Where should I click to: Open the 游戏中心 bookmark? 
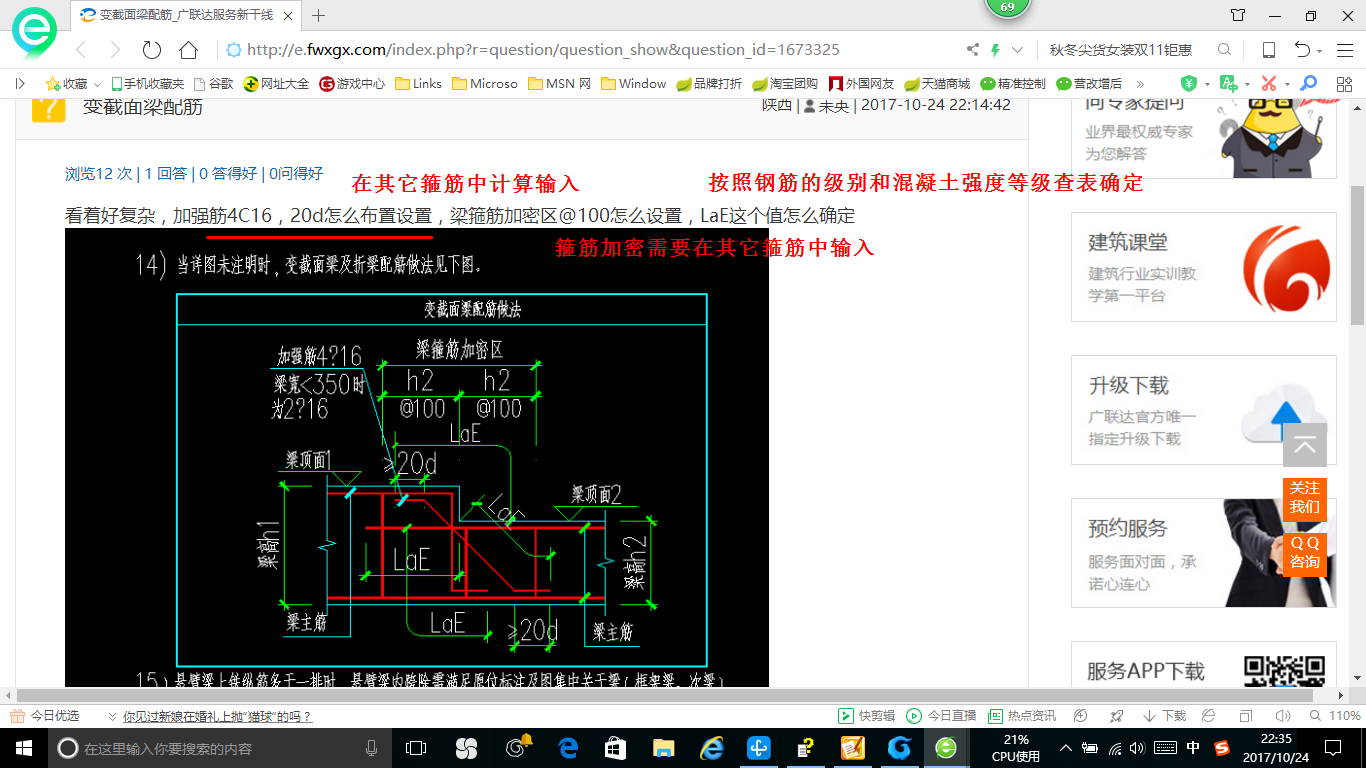352,84
